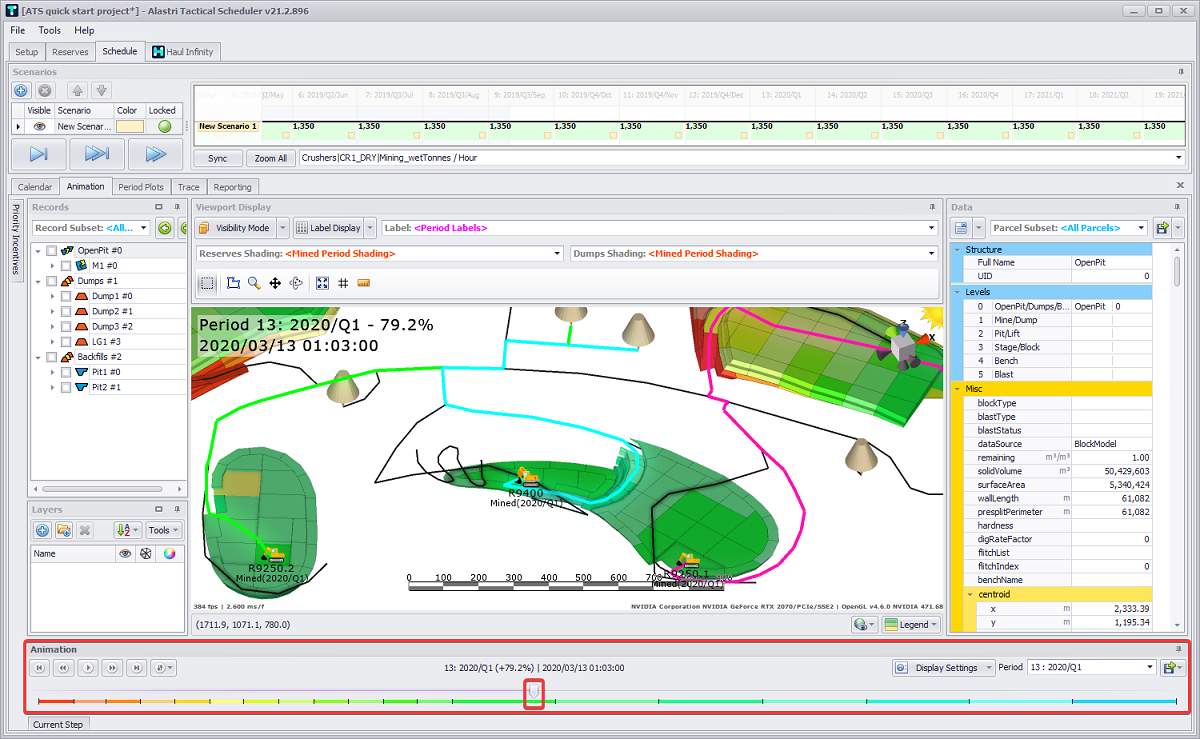Expand the Pit1 #0 tree node
Image resolution: width=1200 pixels, height=739 pixels.
(52, 372)
